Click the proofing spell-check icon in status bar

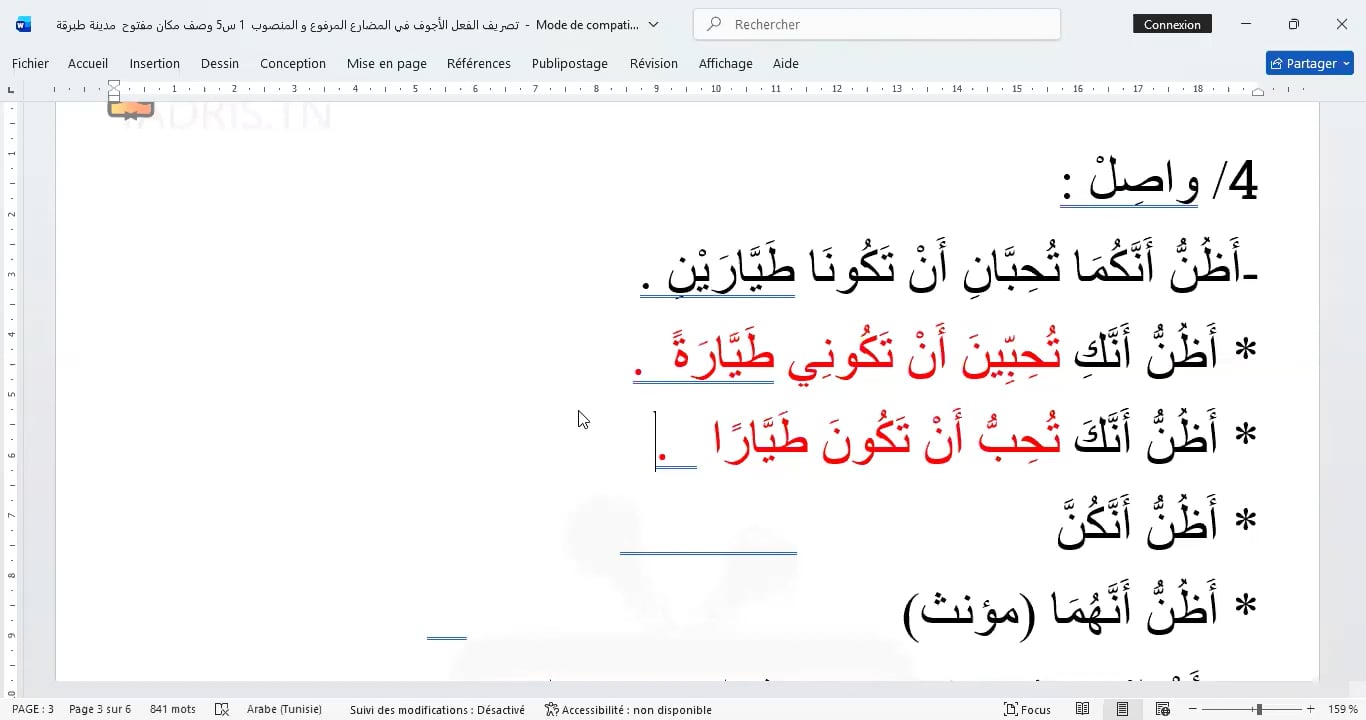point(222,709)
